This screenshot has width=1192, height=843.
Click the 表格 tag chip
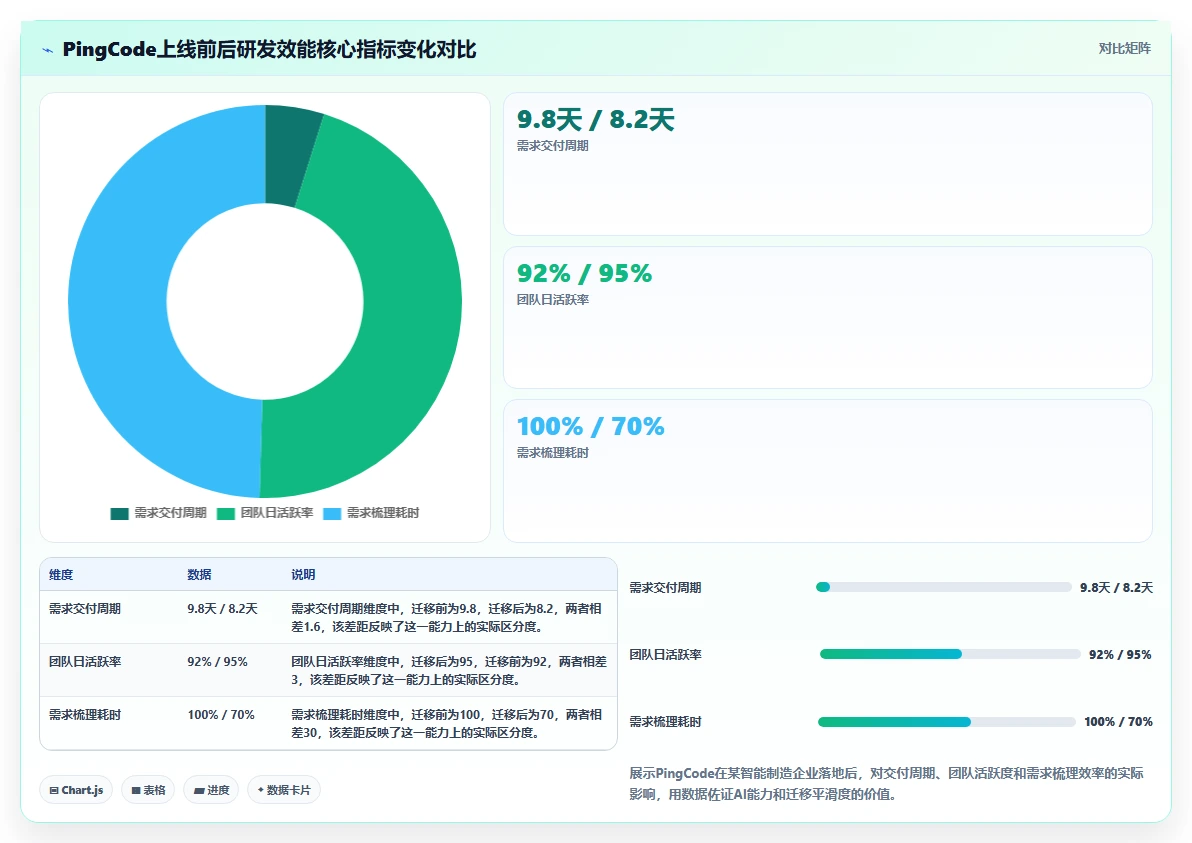148,790
